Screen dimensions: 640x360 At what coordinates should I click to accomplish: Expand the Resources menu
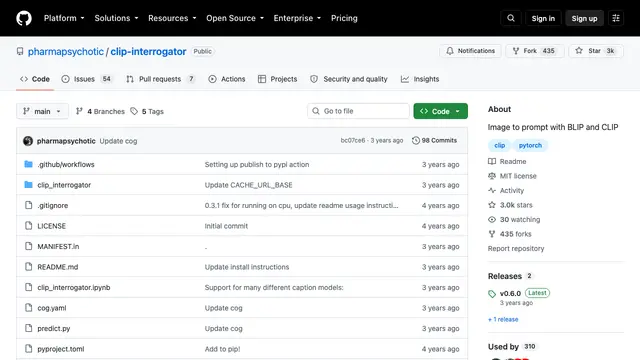172,18
